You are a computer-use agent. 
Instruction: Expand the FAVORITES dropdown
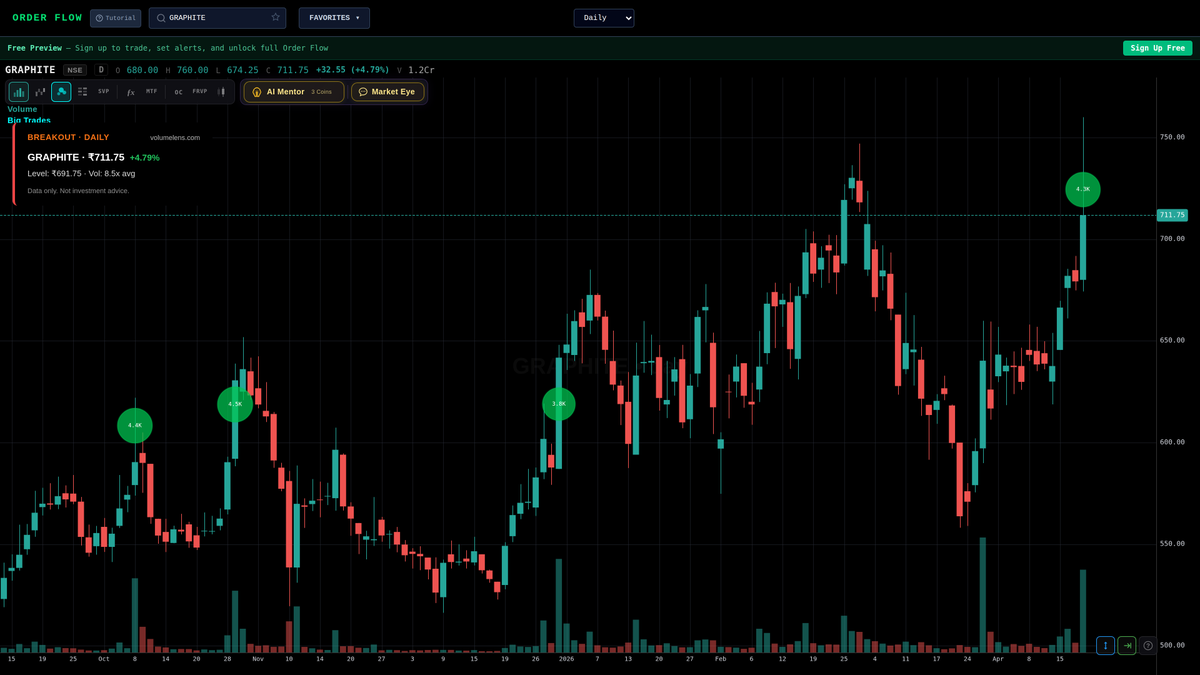coord(334,17)
